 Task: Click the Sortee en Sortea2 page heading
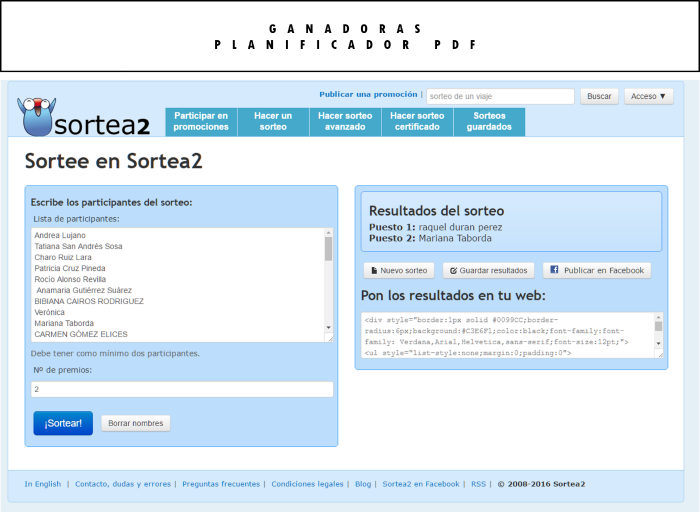(x=113, y=161)
